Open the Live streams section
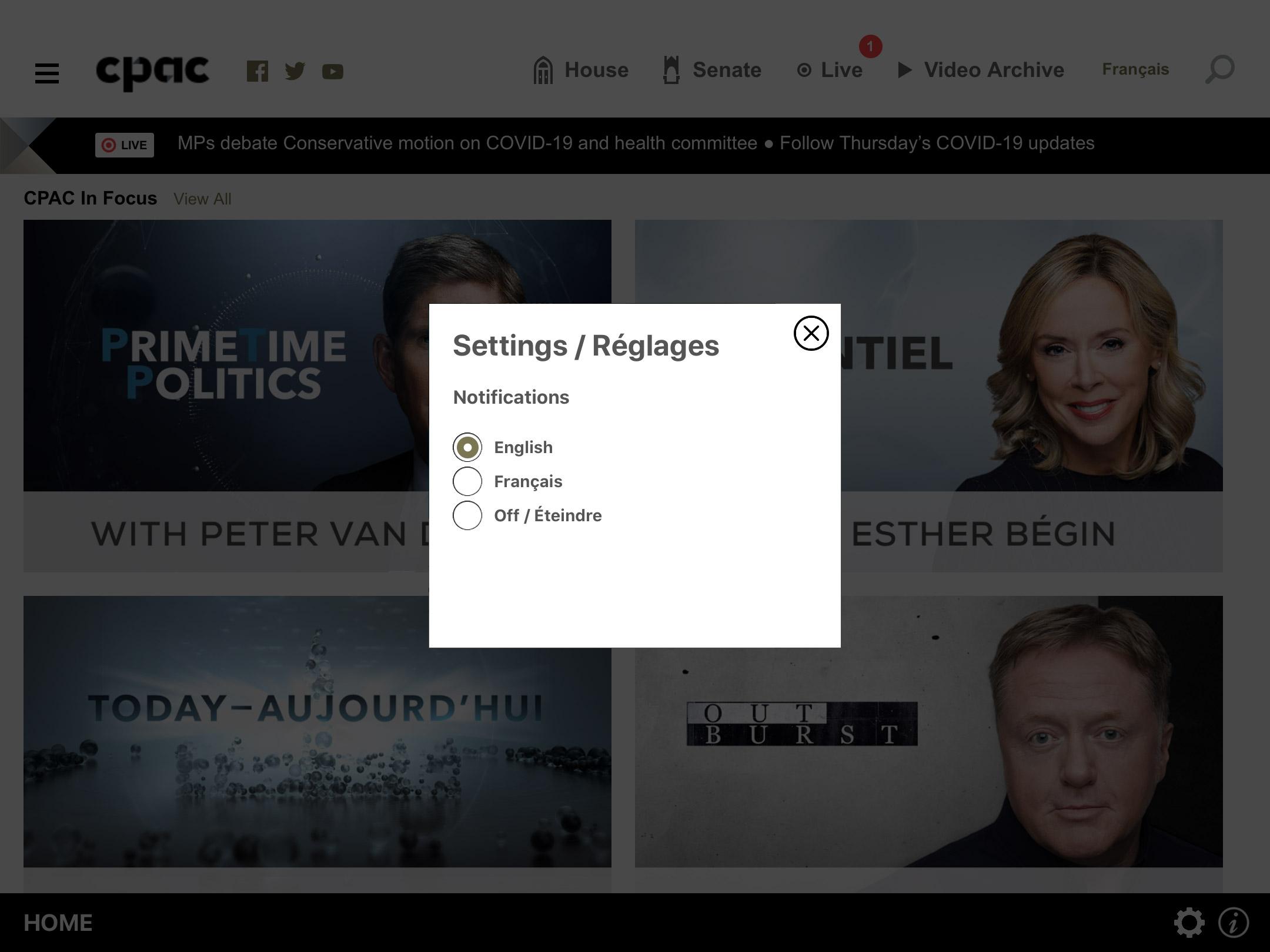The image size is (1270, 952). point(830,70)
